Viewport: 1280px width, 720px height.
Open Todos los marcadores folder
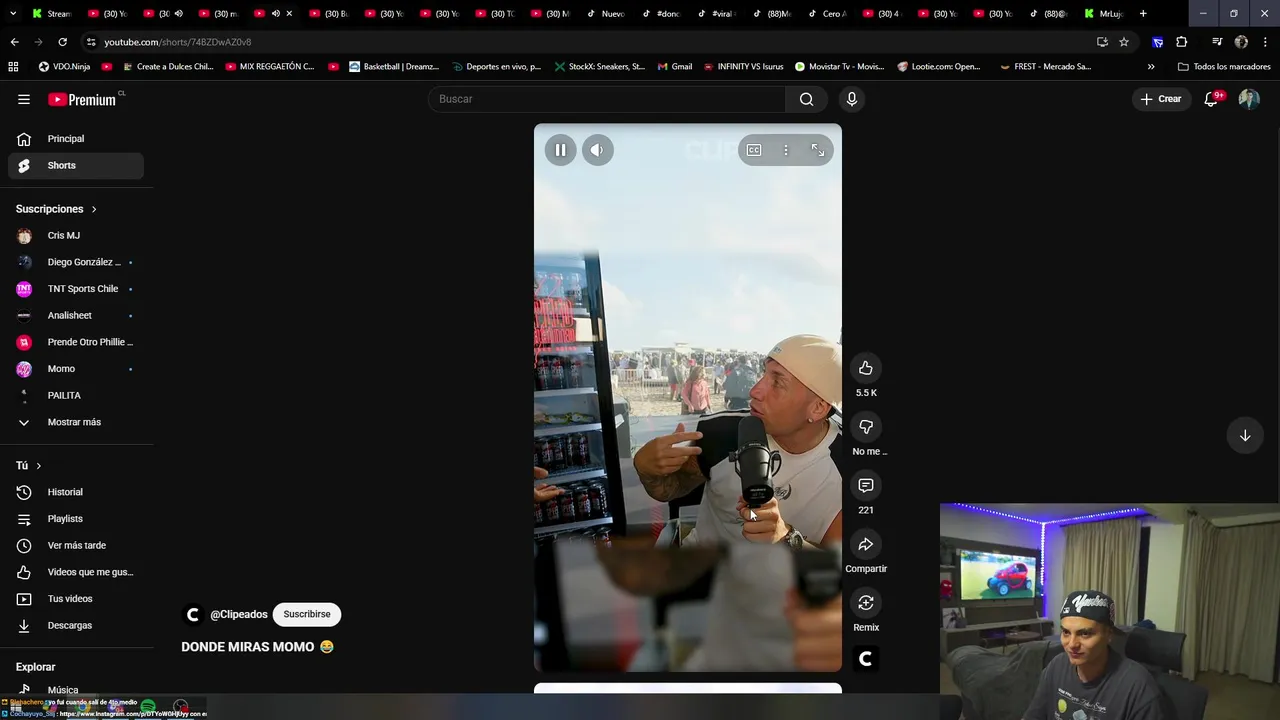click(x=1224, y=67)
